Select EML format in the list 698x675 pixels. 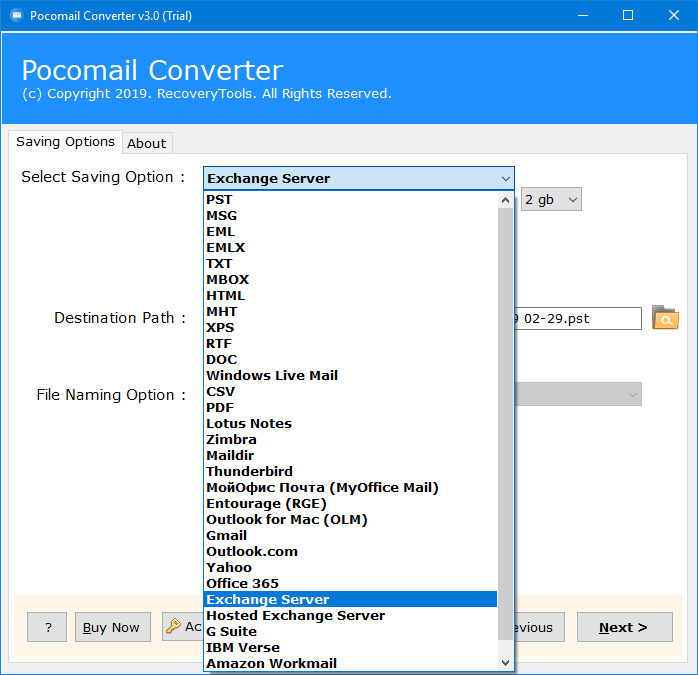tap(351, 232)
